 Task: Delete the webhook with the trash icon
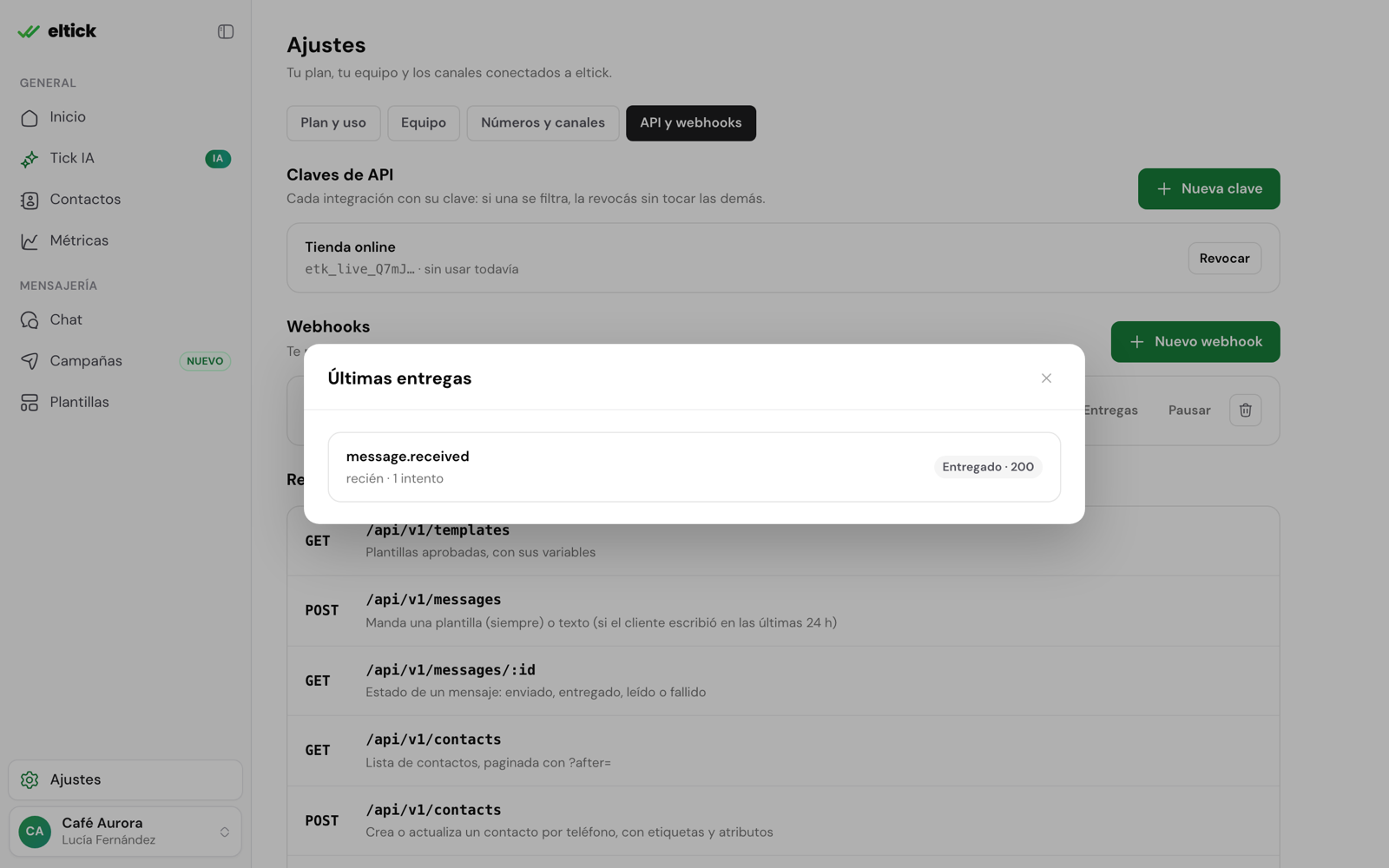[1245, 411]
